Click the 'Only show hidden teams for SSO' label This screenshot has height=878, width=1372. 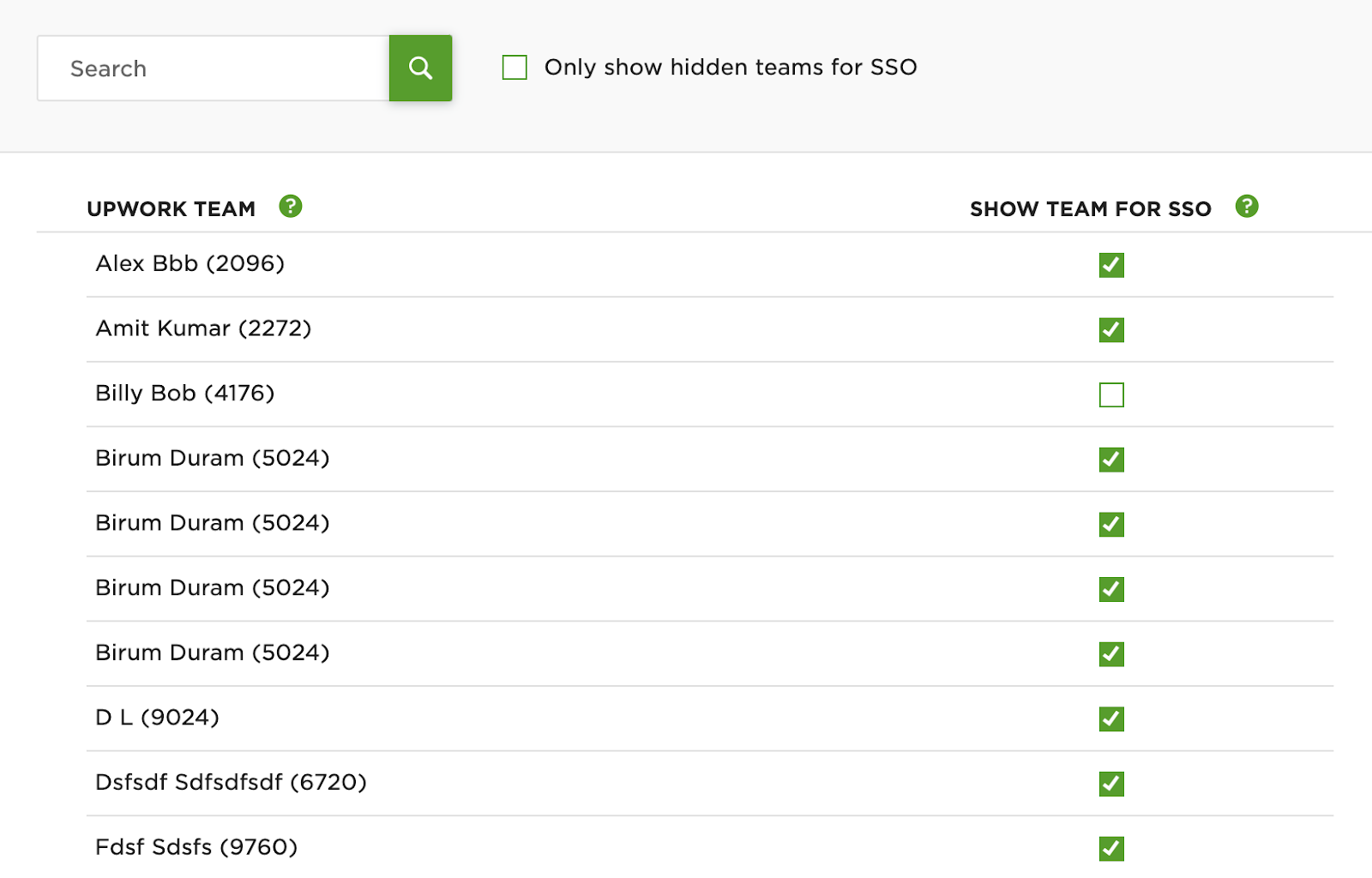coord(730,67)
